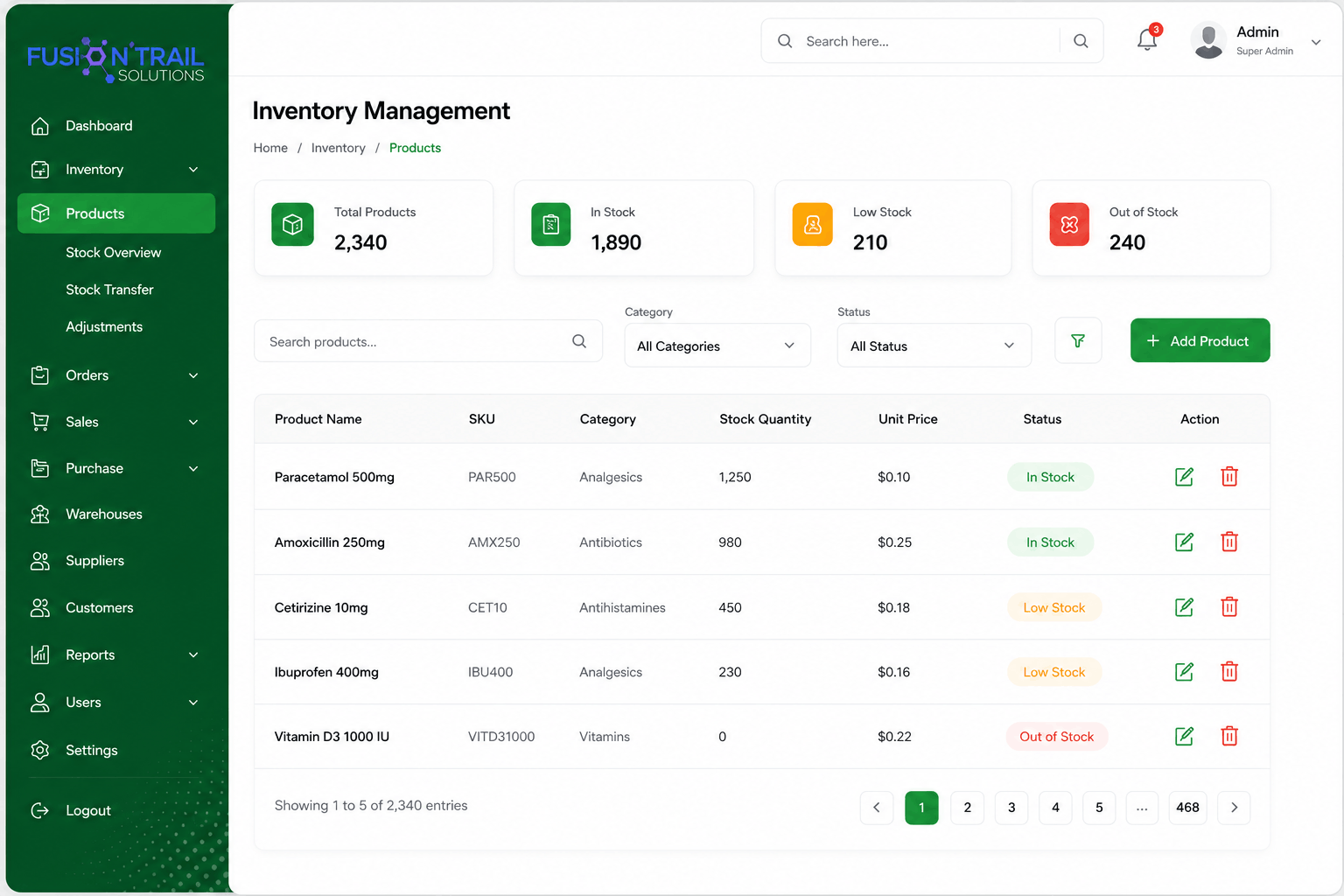The width and height of the screenshot is (1344, 896).
Task: Click the Fusion Trail Solutions logo
Action: click(115, 60)
